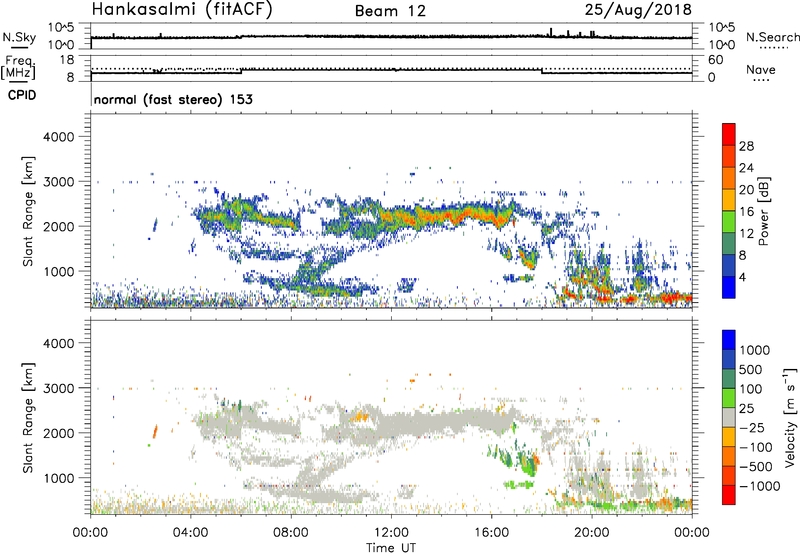
Task: Click 'normal (fast stereo) 153' text
Action: (173, 99)
